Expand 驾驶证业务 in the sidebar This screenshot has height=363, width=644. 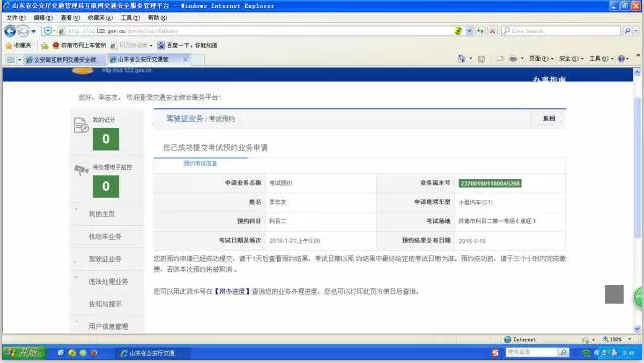[105, 259]
